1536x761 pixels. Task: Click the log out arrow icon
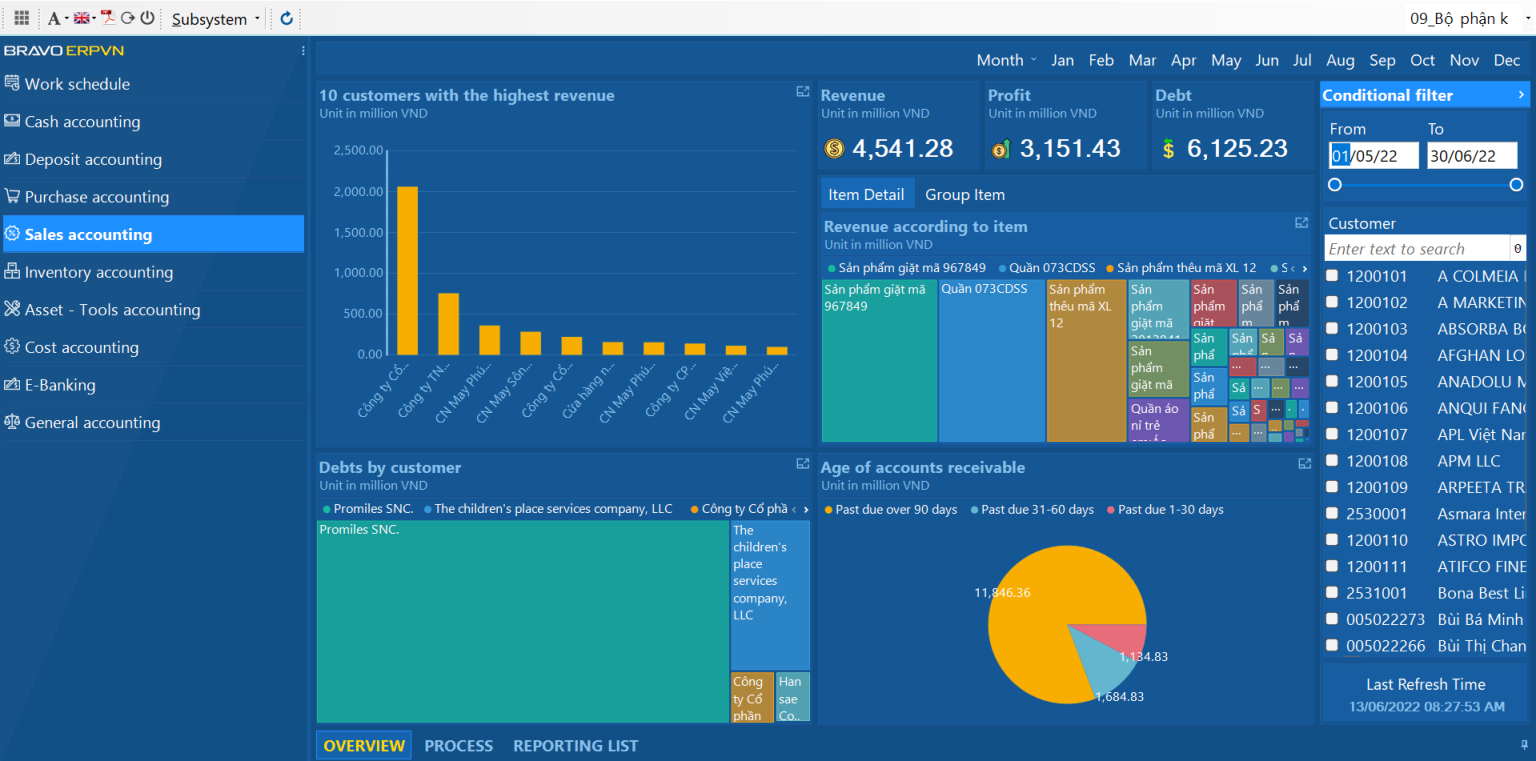click(x=127, y=18)
